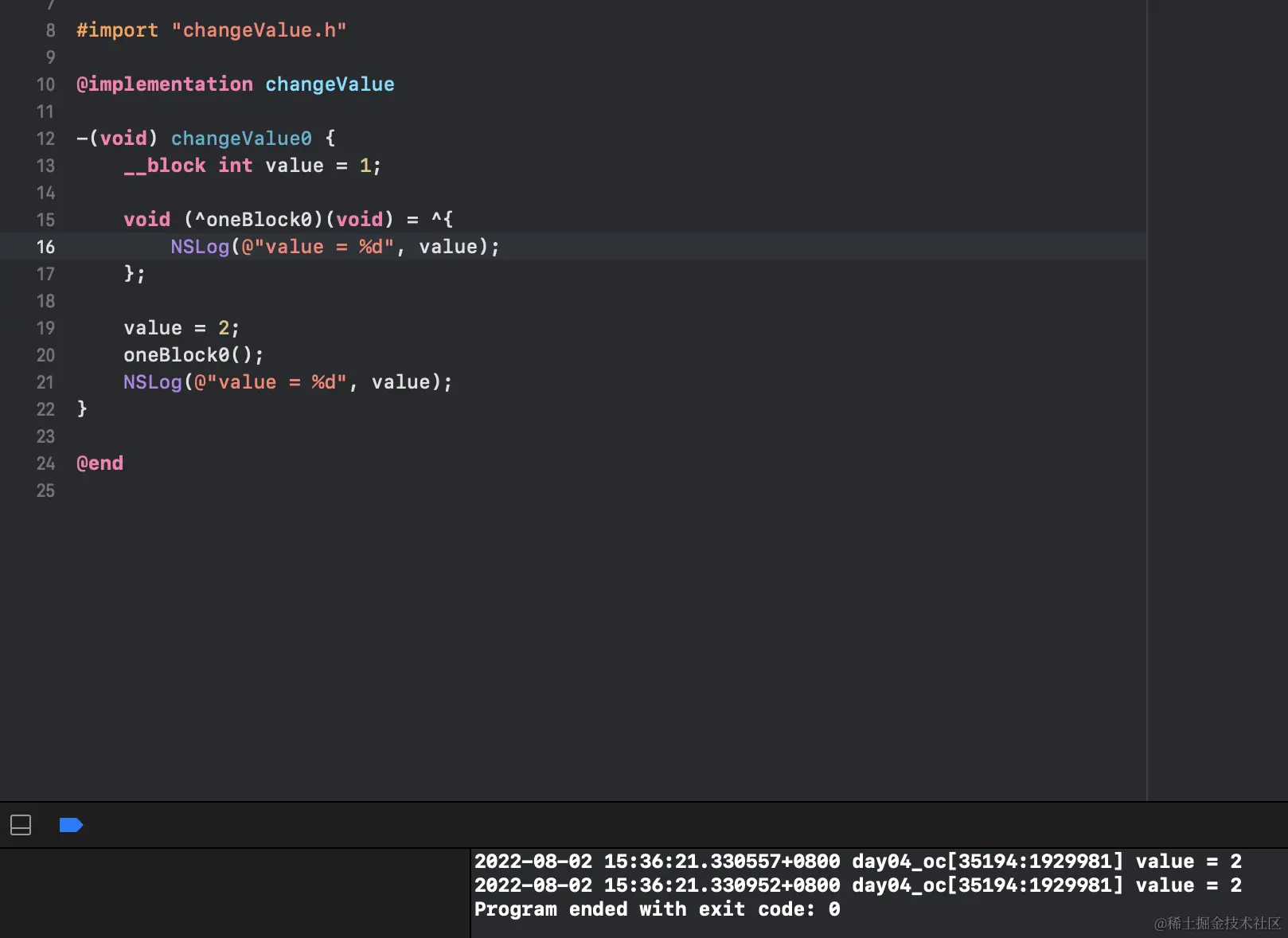Toggle the debug area panel icon
The height and width of the screenshot is (938, 1288).
click(21, 825)
